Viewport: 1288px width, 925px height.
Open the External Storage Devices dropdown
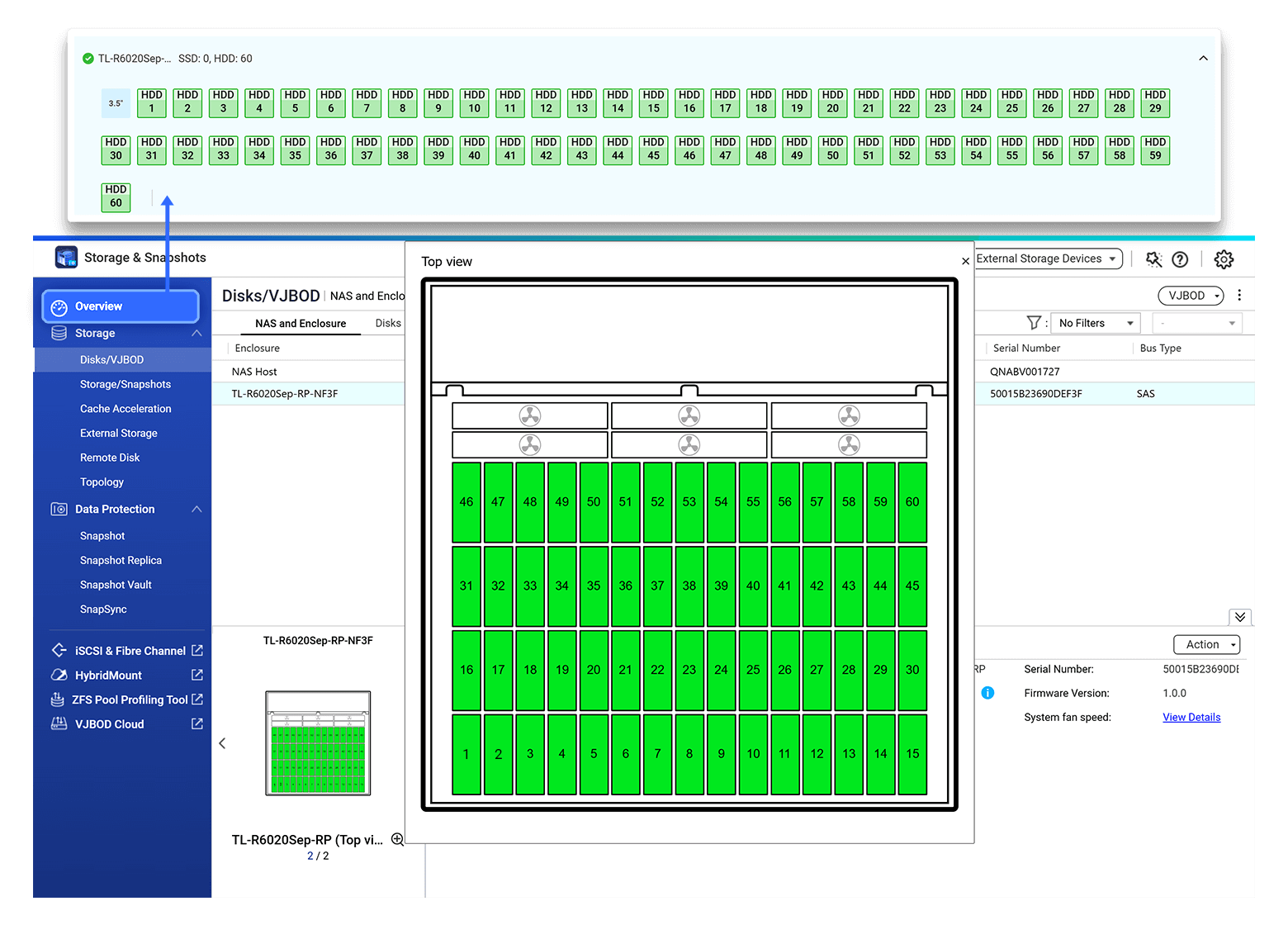tap(1047, 259)
